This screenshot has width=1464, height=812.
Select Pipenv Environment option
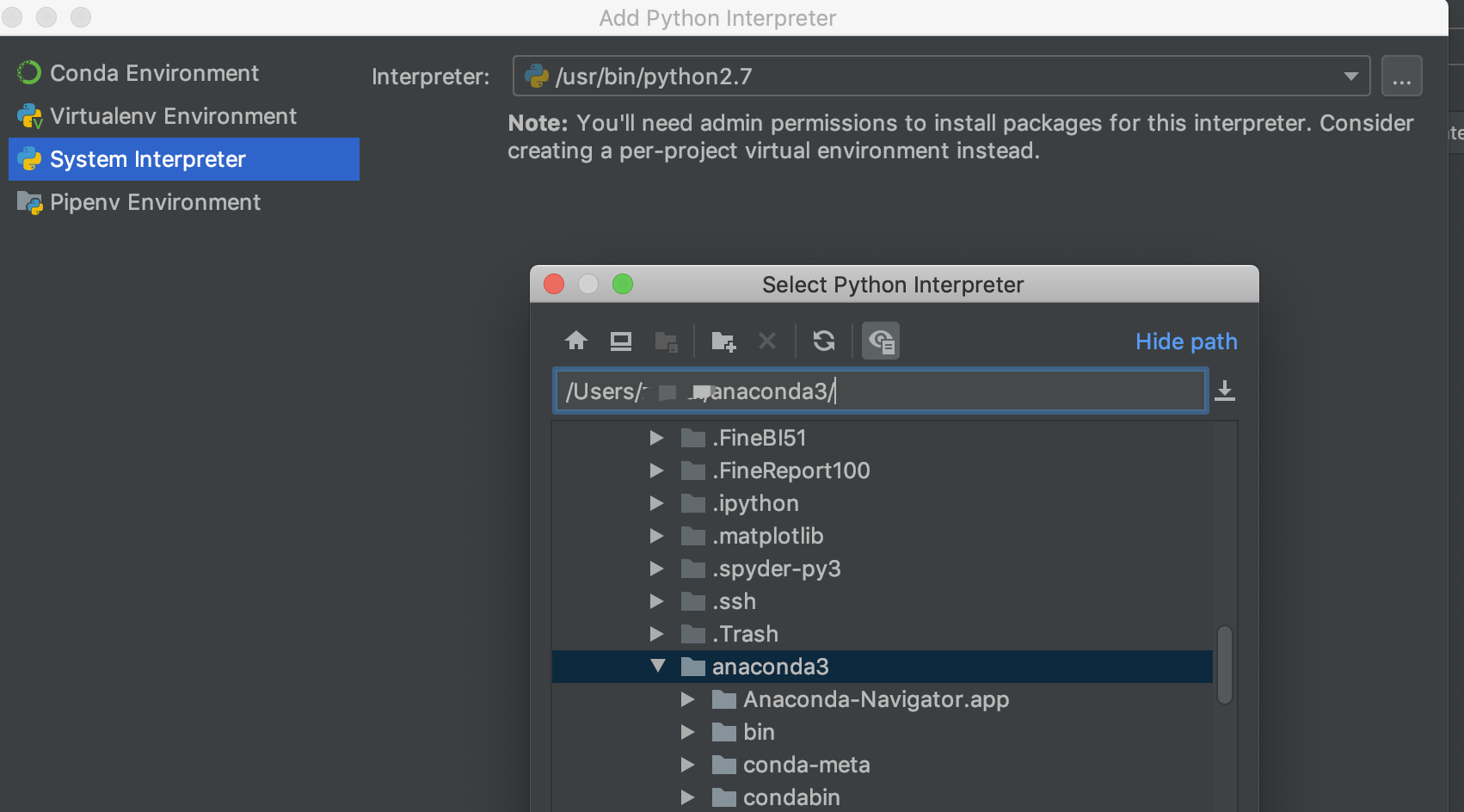tap(184, 202)
